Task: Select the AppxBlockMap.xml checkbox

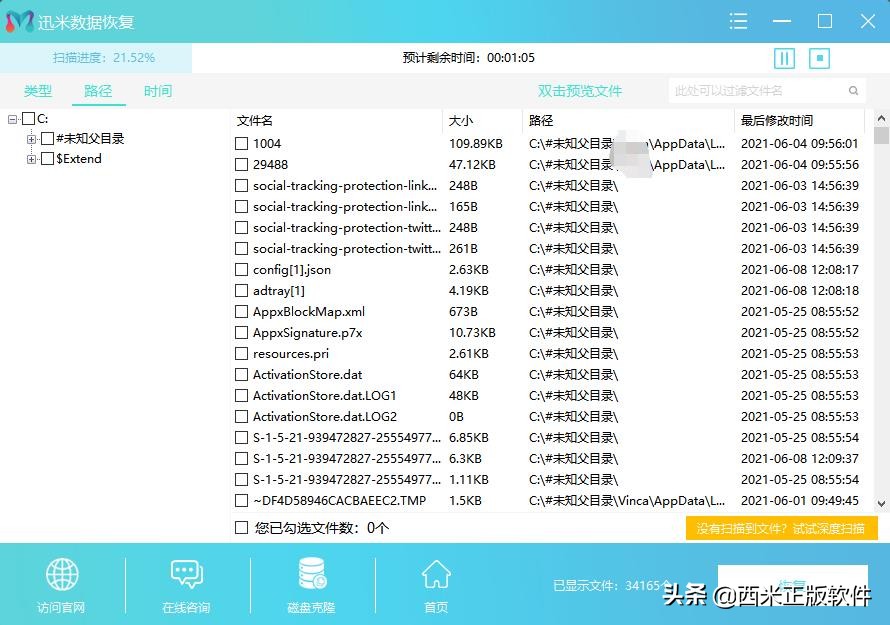Action: [x=241, y=312]
